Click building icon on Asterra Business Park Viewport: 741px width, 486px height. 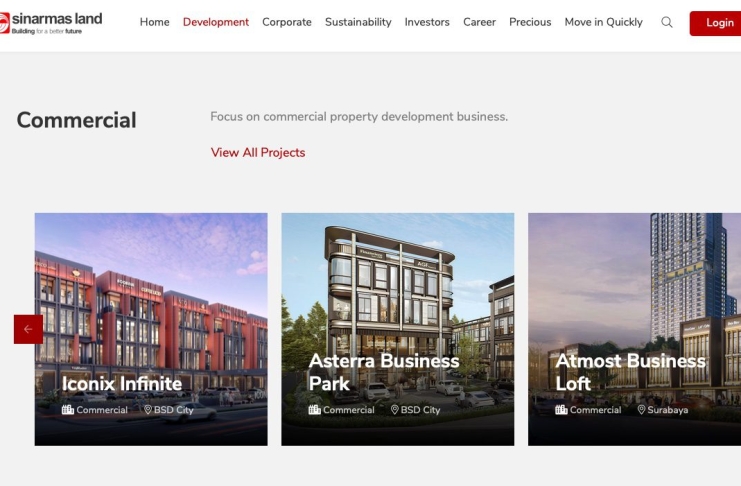(x=314, y=409)
